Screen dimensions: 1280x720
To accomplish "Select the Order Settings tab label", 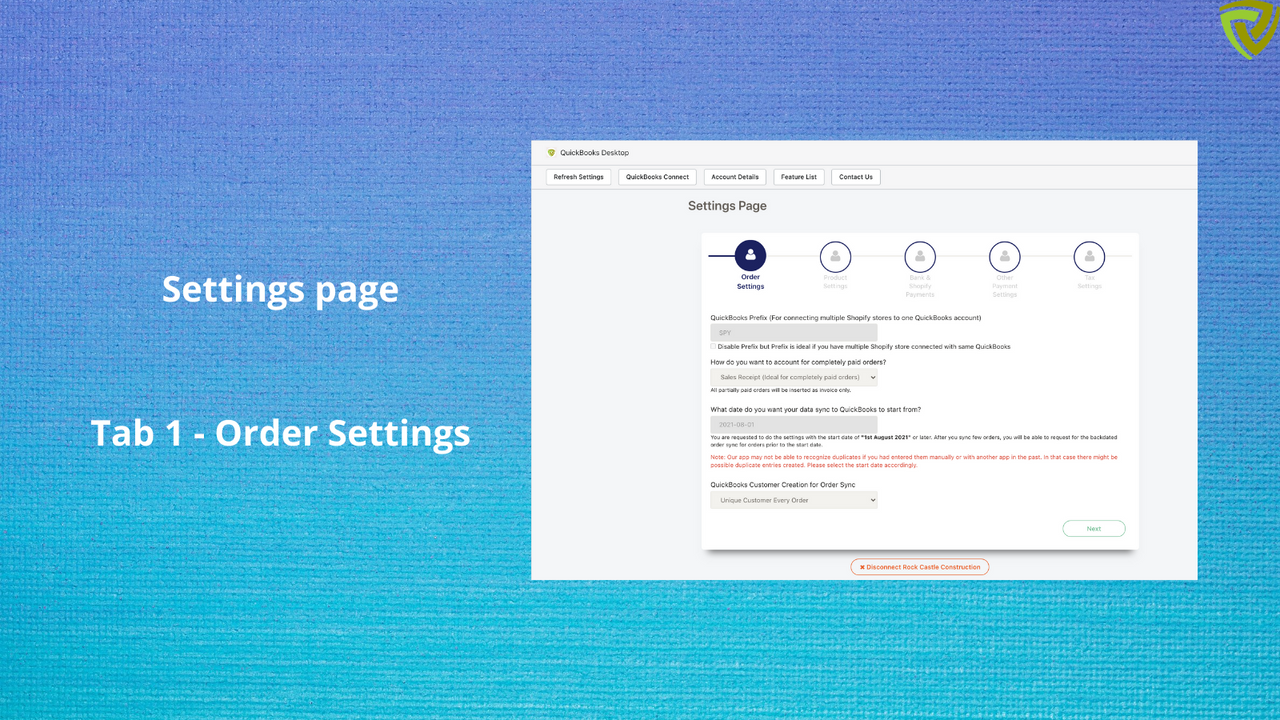I will pos(750,282).
